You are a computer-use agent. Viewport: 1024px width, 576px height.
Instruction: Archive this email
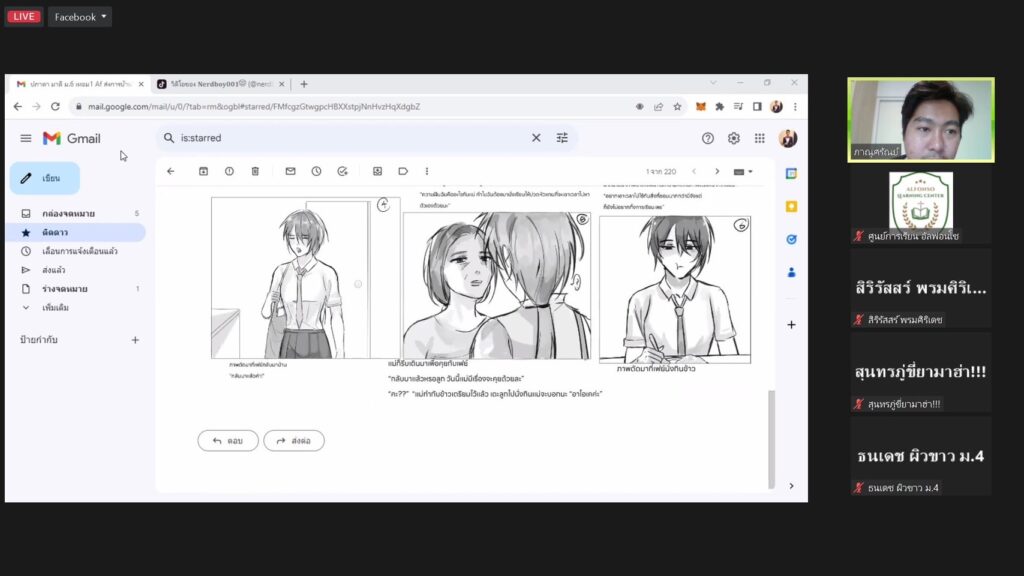203,171
